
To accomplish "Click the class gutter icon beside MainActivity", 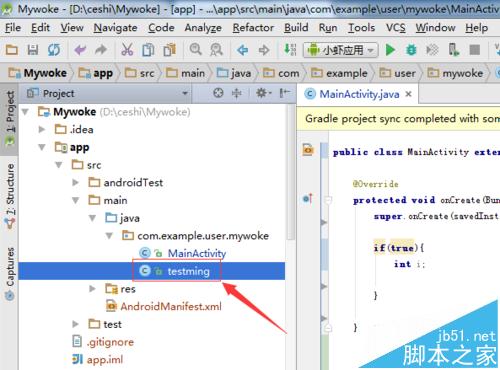I will (x=308, y=150).
